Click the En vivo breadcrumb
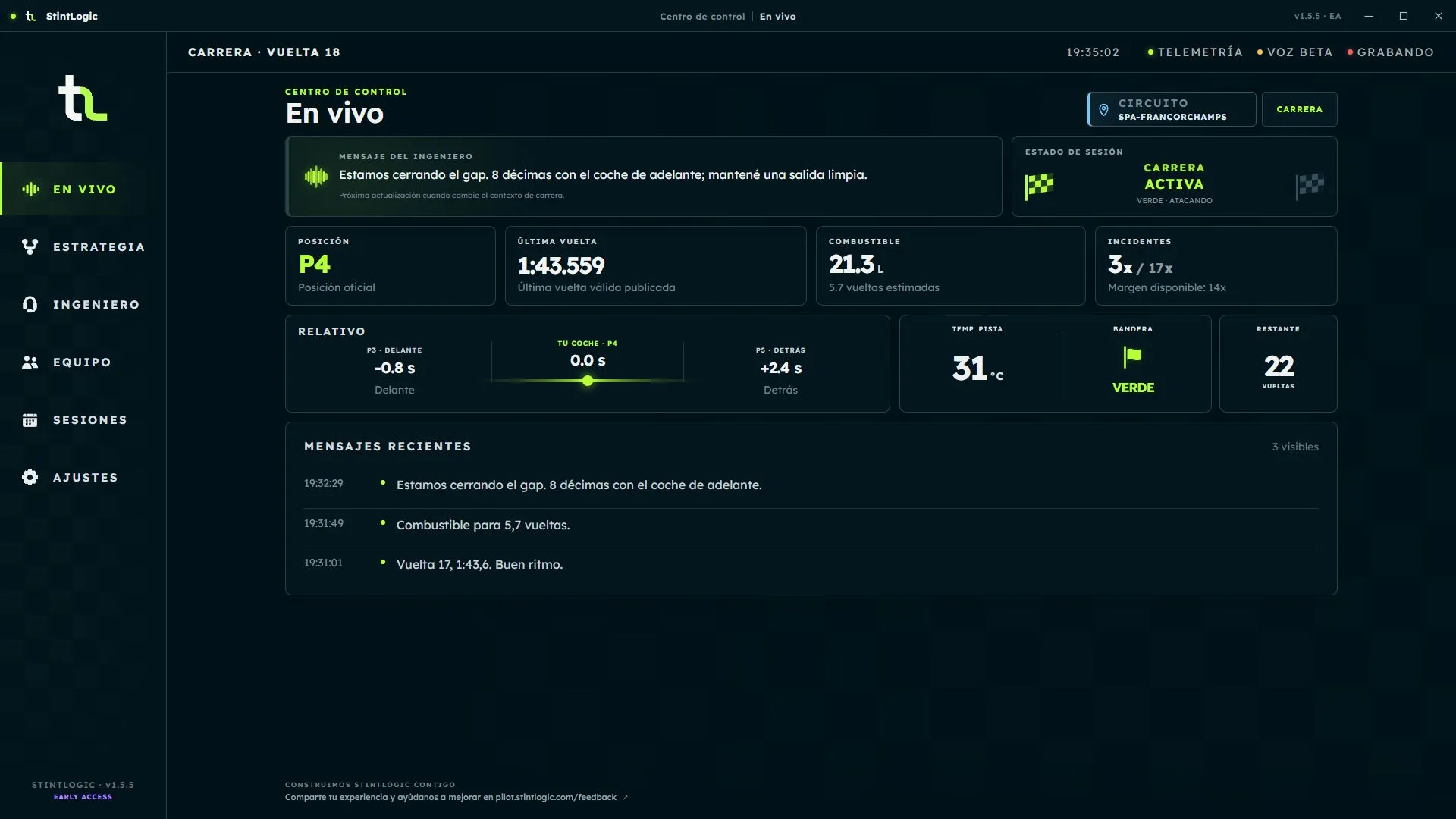 (778, 16)
